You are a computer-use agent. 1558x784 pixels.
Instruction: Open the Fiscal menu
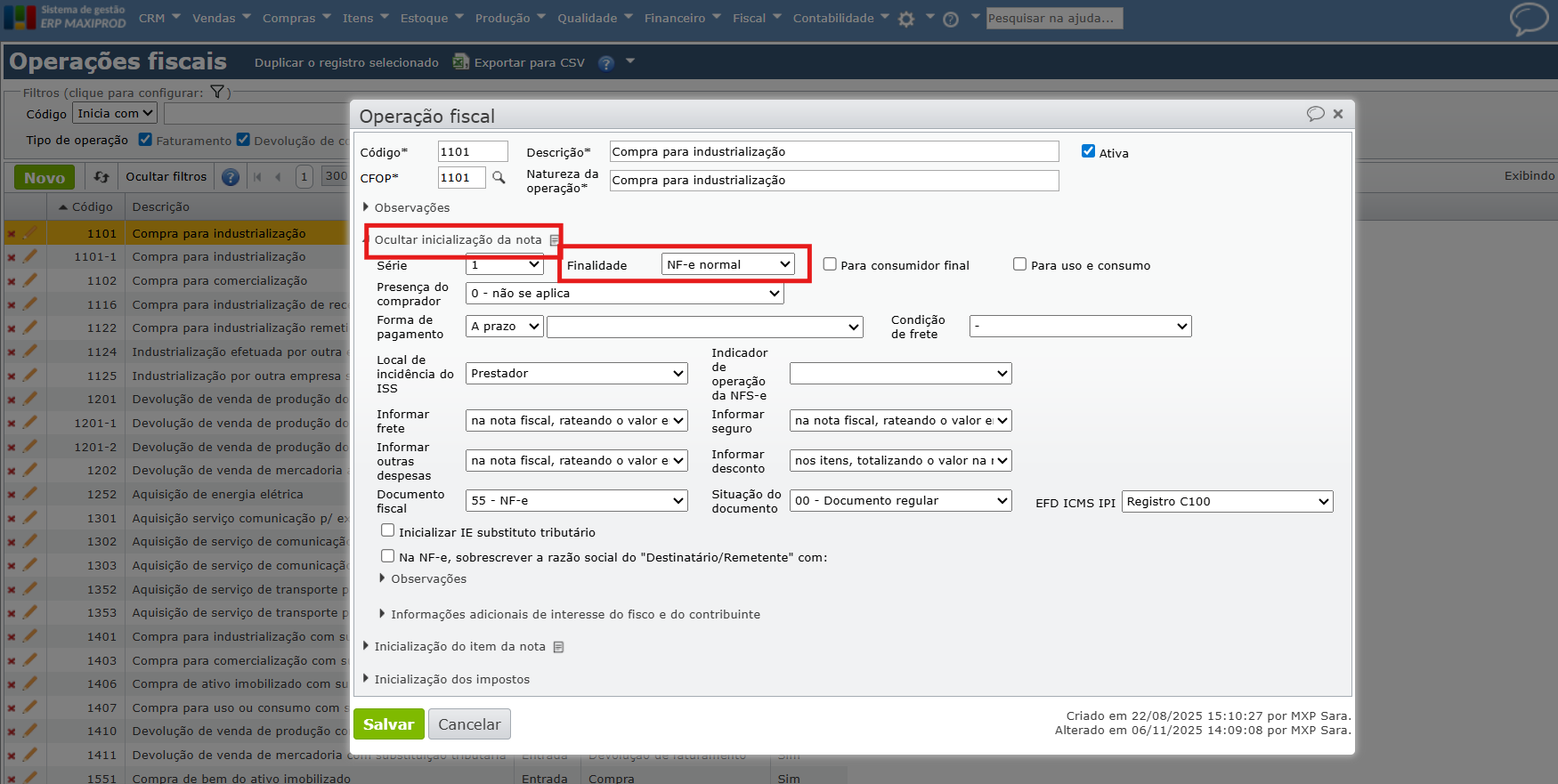[x=757, y=18]
